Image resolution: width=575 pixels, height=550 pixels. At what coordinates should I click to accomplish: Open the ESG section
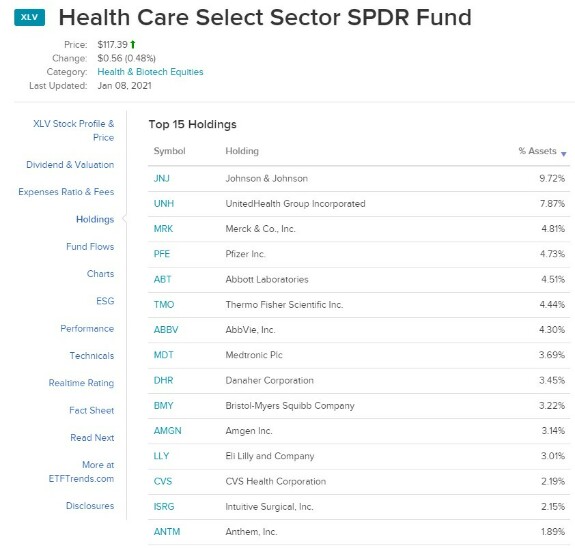(x=105, y=301)
